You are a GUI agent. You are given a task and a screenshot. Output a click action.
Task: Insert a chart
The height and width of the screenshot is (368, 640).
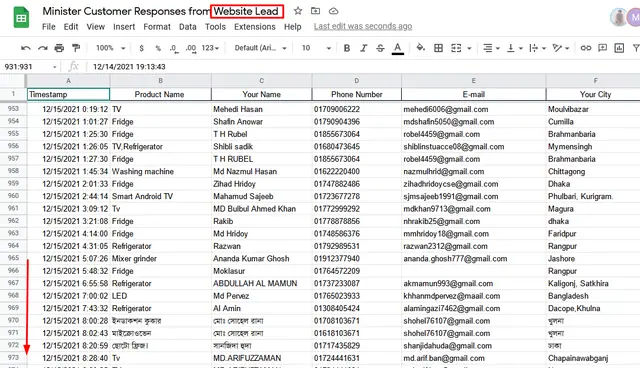click(x=619, y=48)
